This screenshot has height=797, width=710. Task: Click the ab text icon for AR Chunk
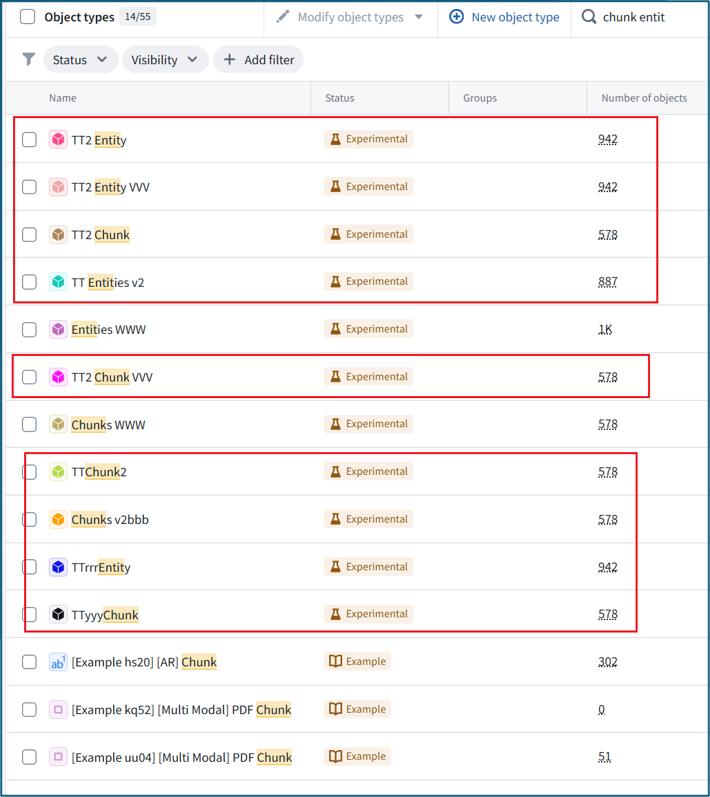58,662
